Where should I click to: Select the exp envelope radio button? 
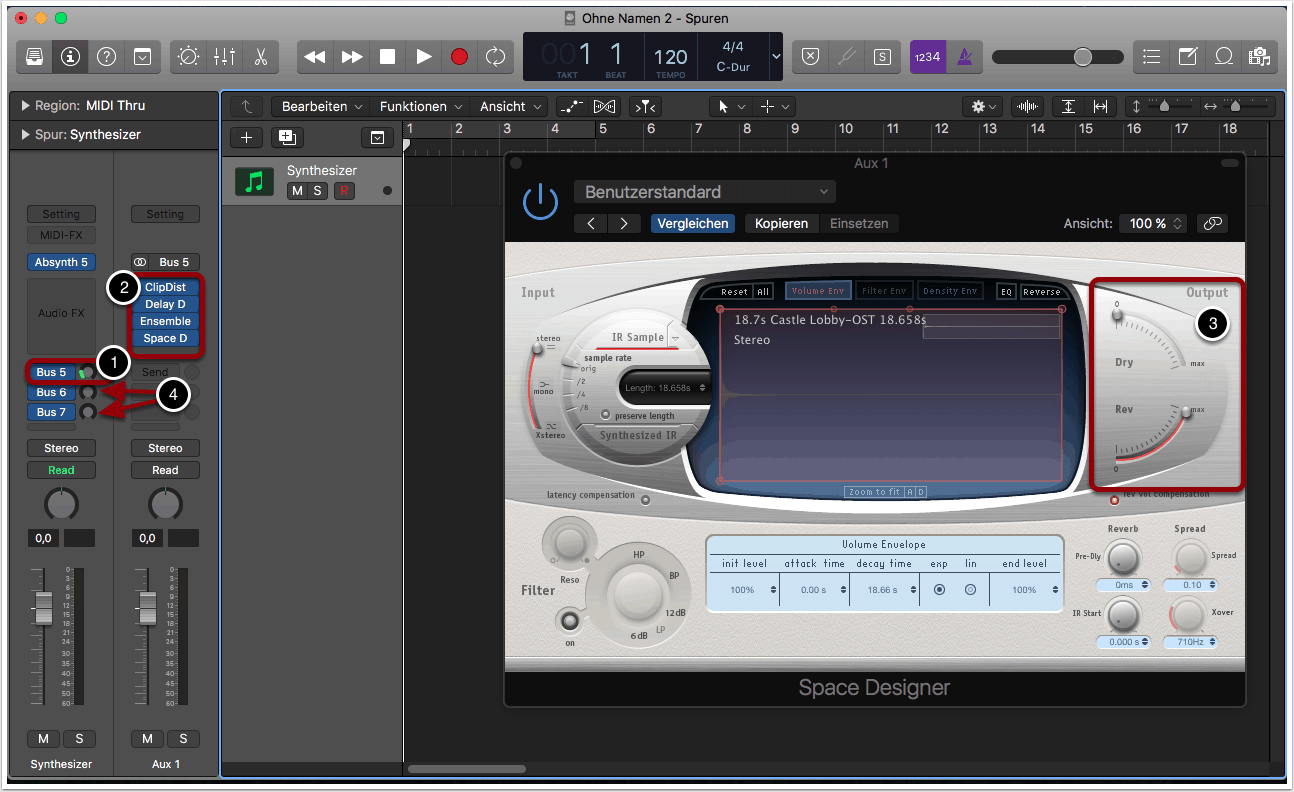939,590
